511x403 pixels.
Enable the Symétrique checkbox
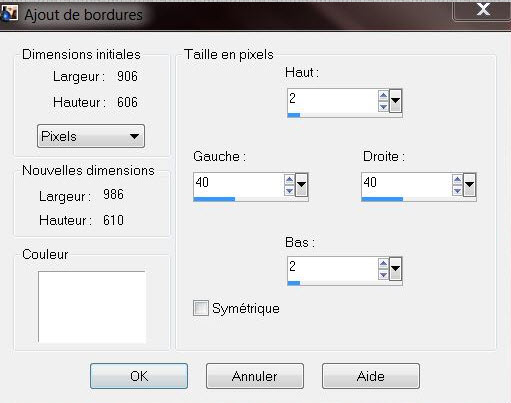tap(201, 308)
